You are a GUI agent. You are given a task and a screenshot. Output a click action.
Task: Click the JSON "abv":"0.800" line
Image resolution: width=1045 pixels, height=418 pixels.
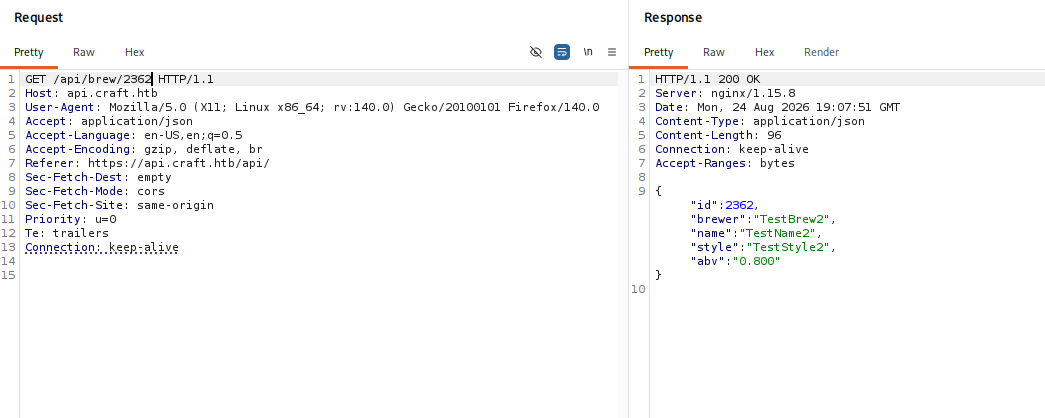[735, 261]
